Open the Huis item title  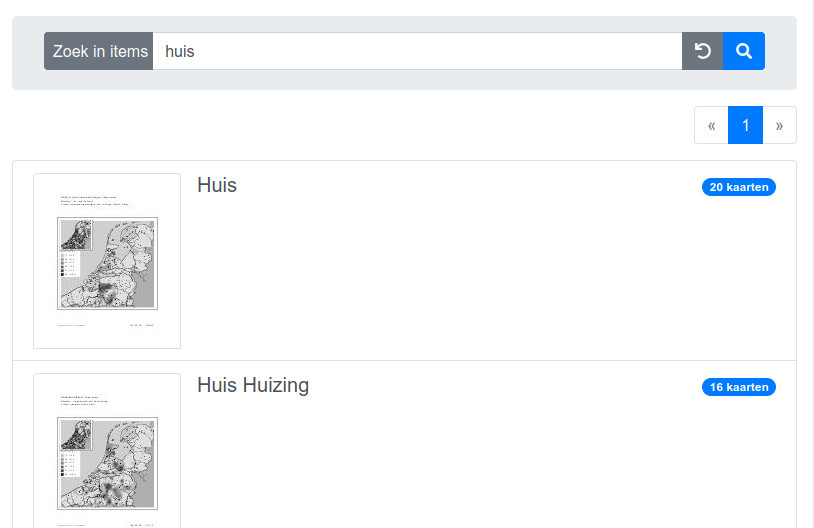coord(217,185)
